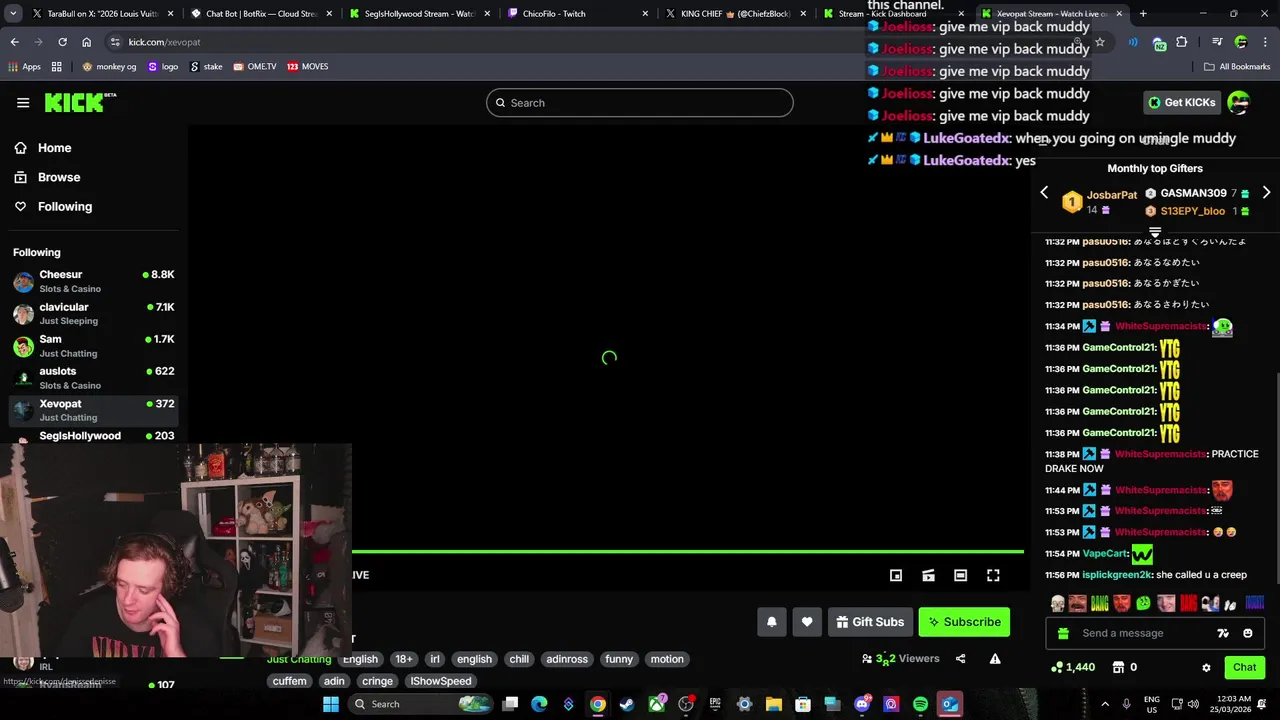Share the stream via the share icon

click(x=960, y=659)
